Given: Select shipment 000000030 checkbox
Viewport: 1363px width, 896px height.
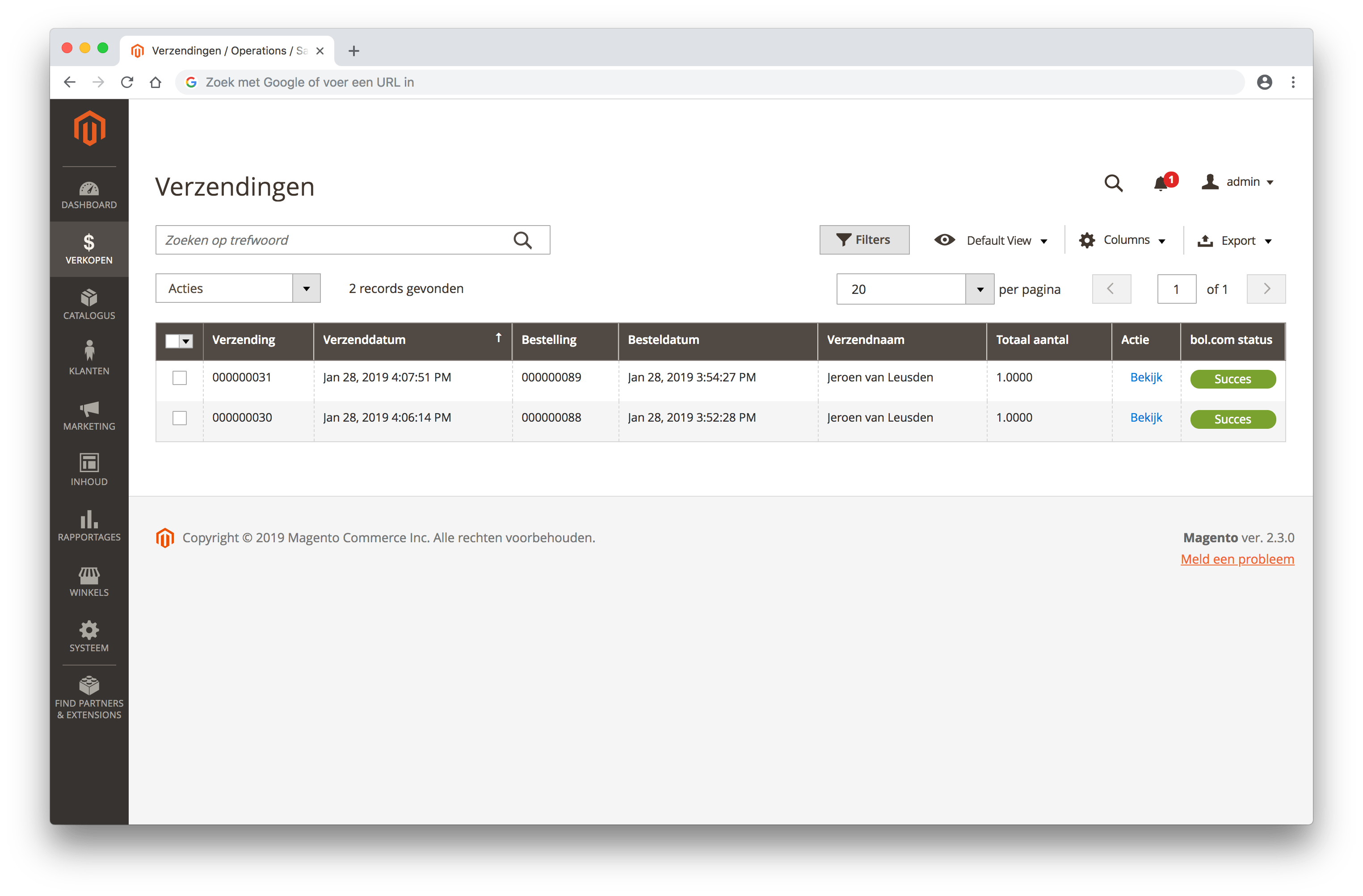Looking at the screenshot, I should coord(180,419).
